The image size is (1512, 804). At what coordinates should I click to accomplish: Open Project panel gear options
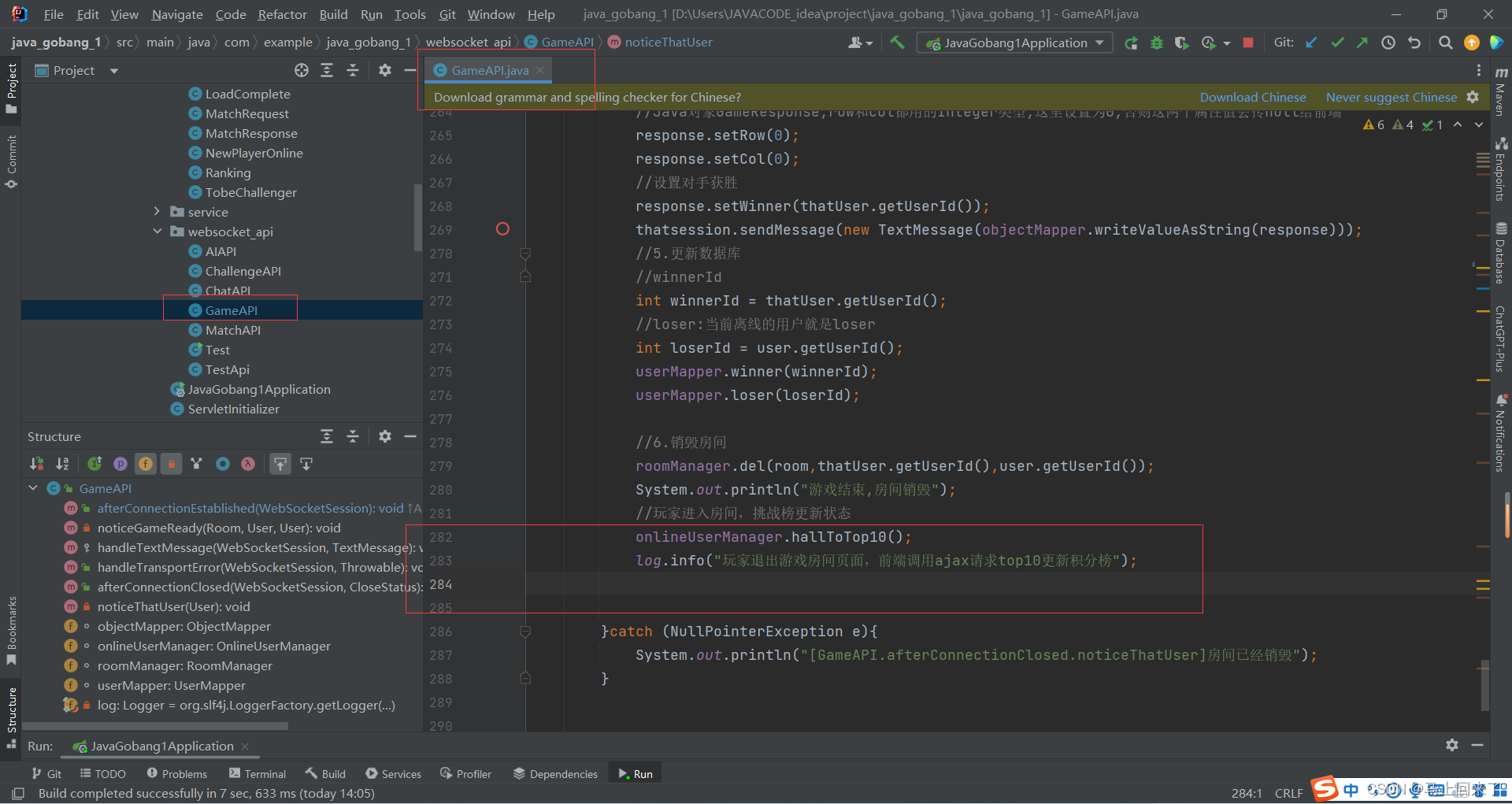[x=385, y=70]
